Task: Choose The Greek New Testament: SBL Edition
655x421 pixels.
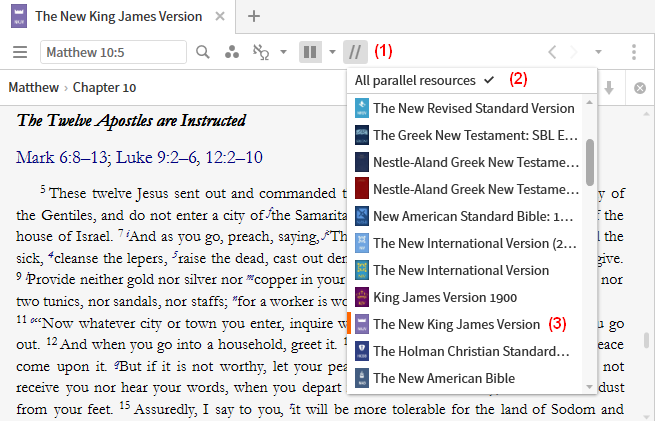Action: 467,135
